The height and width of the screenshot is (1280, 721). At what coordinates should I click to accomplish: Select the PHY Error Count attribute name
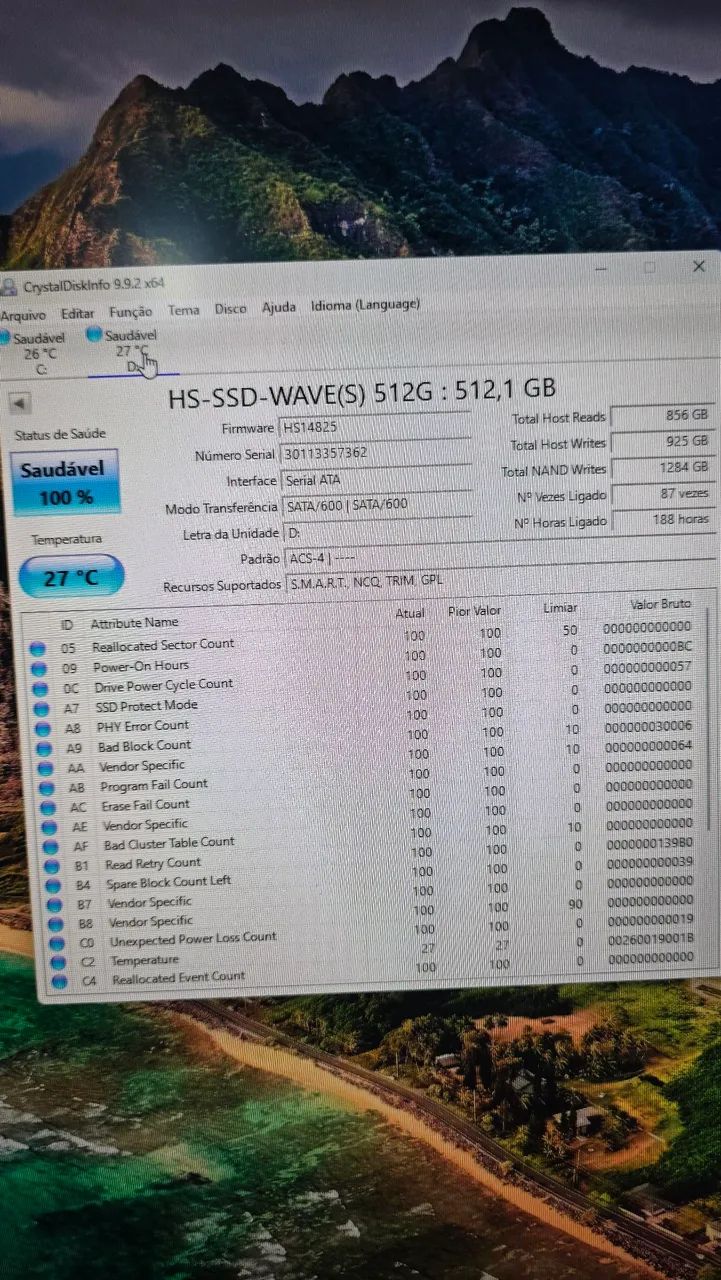[x=143, y=726]
